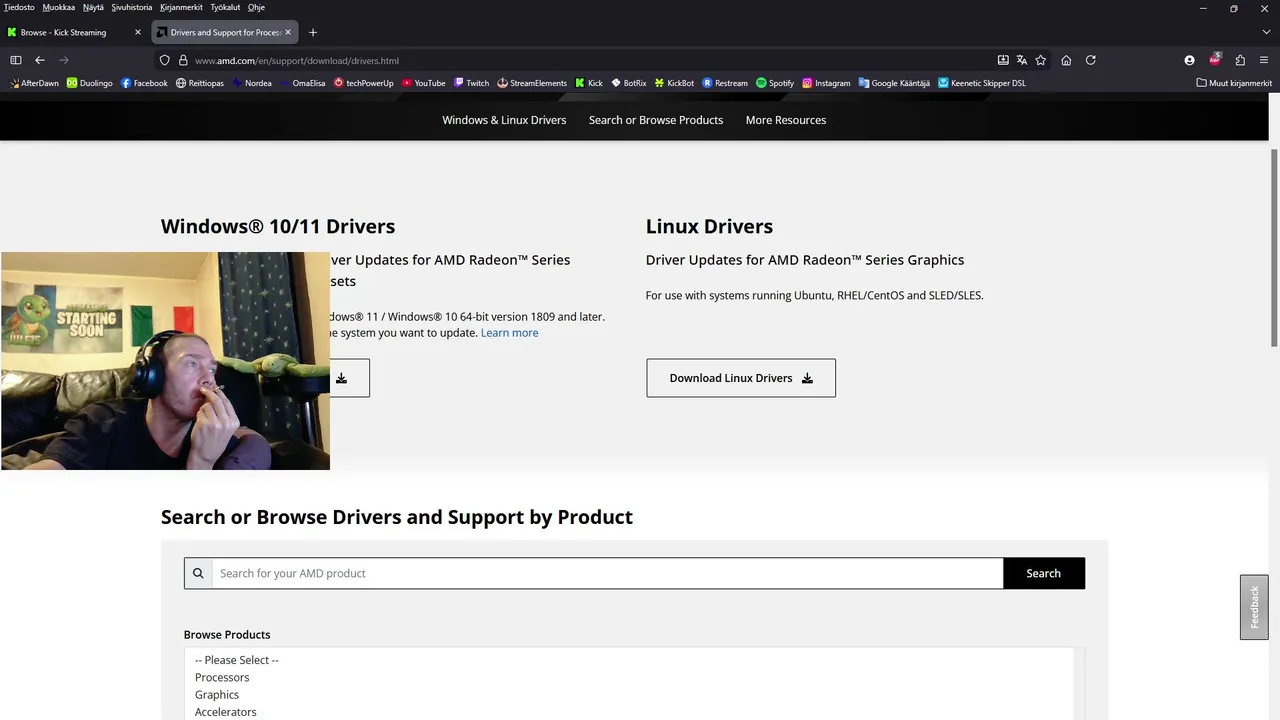Open the Feedback side tab
The height and width of the screenshot is (720, 1280).
pyautogui.click(x=1254, y=607)
